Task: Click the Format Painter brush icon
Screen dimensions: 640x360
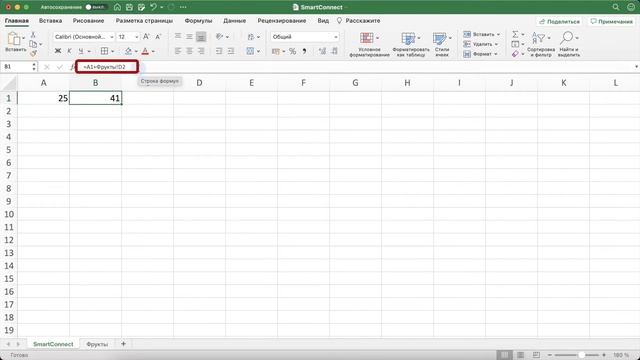Action: click(33, 53)
